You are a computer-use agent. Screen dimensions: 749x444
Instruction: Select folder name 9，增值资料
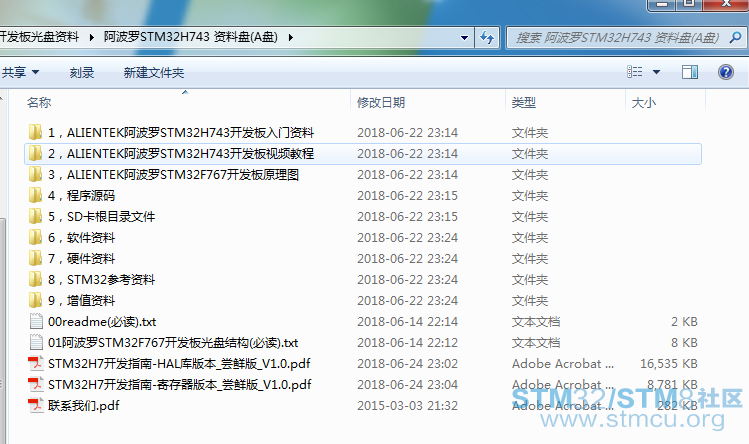(x=82, y=301)
